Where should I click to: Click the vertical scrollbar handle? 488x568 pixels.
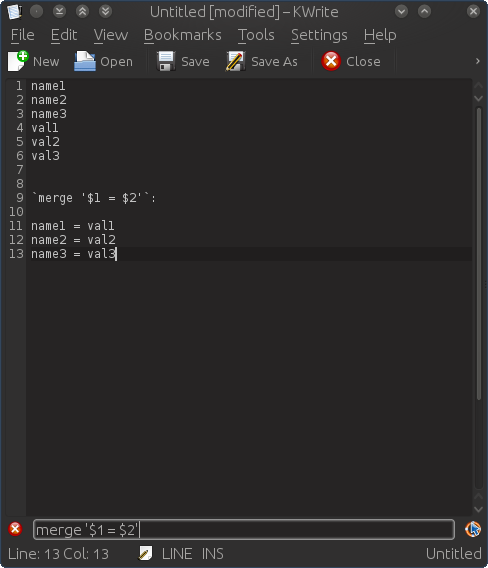click(x=479, y=254)
